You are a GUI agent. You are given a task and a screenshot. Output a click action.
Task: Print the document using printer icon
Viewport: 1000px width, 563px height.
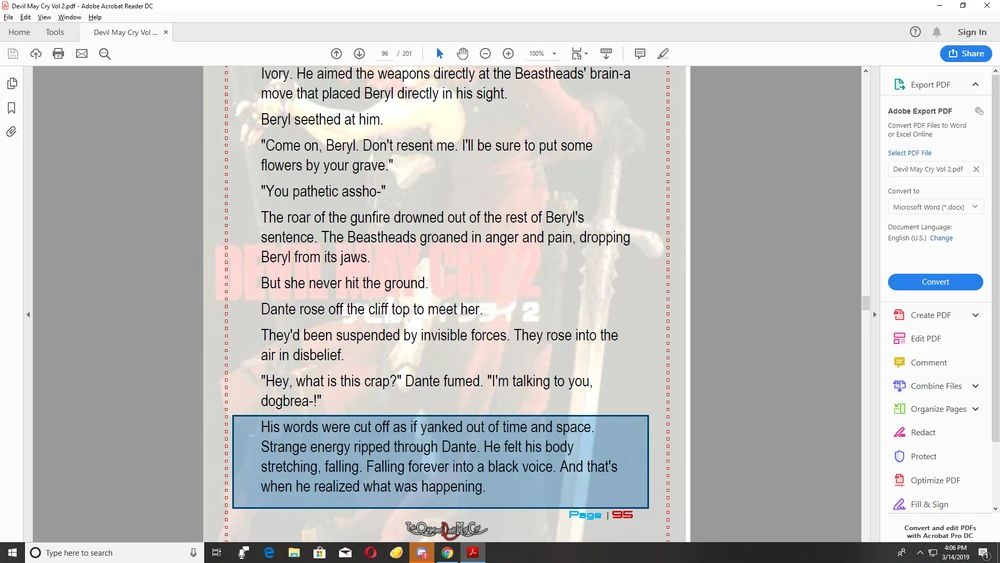click(x=59, y=54)
